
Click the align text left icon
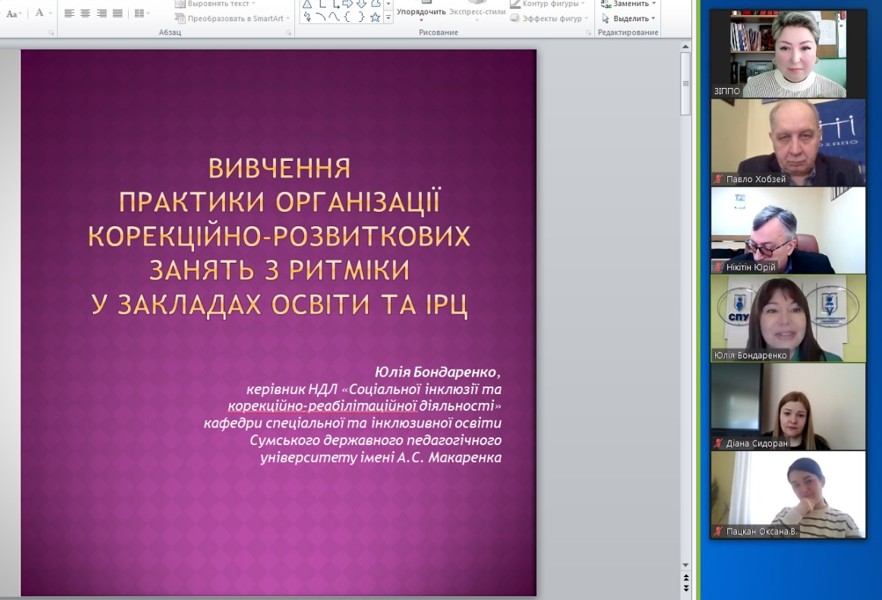point(70,13)
